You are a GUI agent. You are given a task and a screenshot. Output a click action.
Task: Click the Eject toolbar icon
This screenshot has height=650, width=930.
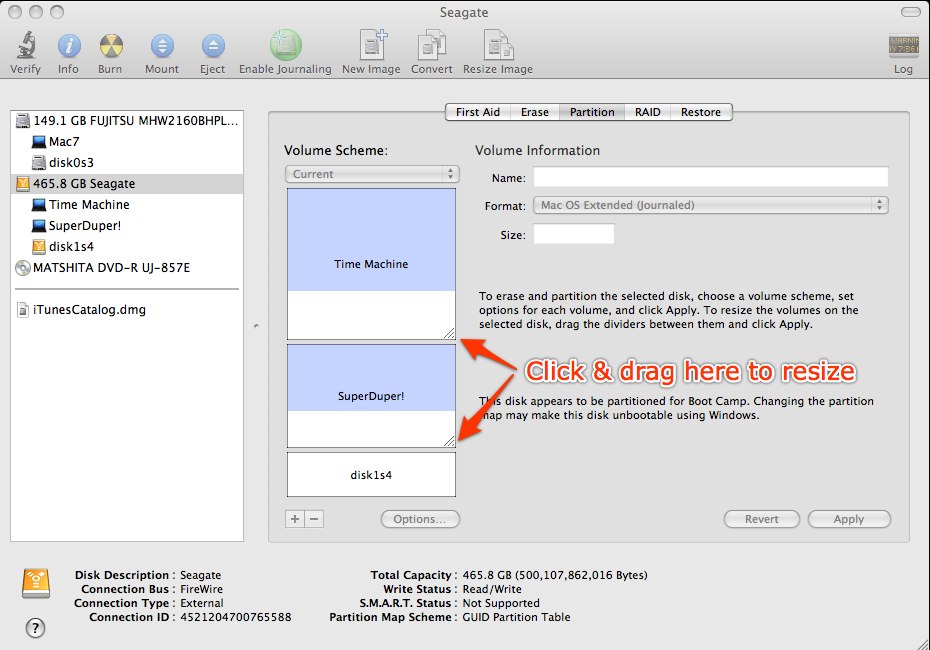tap(213, 46)
